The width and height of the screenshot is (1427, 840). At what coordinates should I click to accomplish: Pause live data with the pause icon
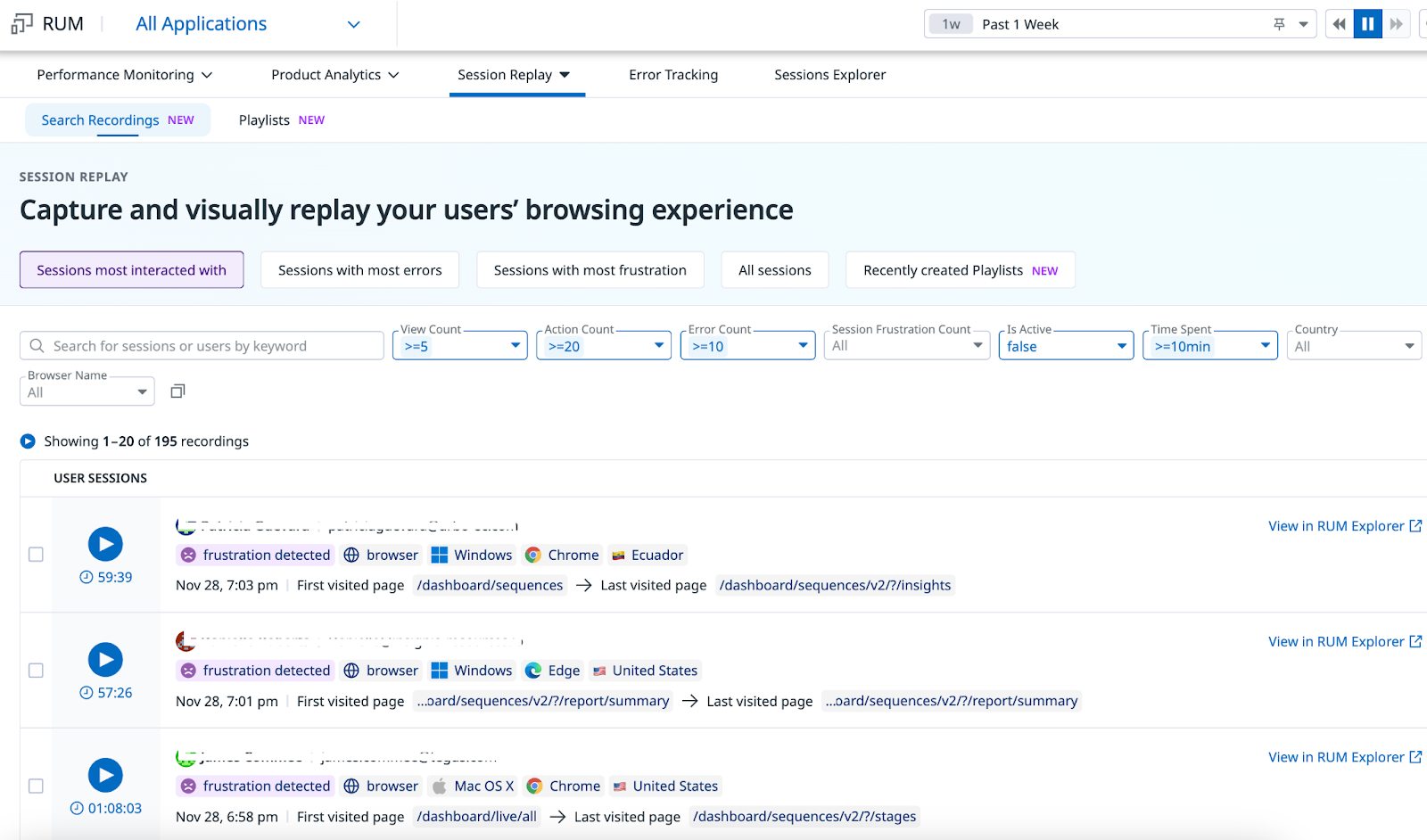tap(1367, 23)
